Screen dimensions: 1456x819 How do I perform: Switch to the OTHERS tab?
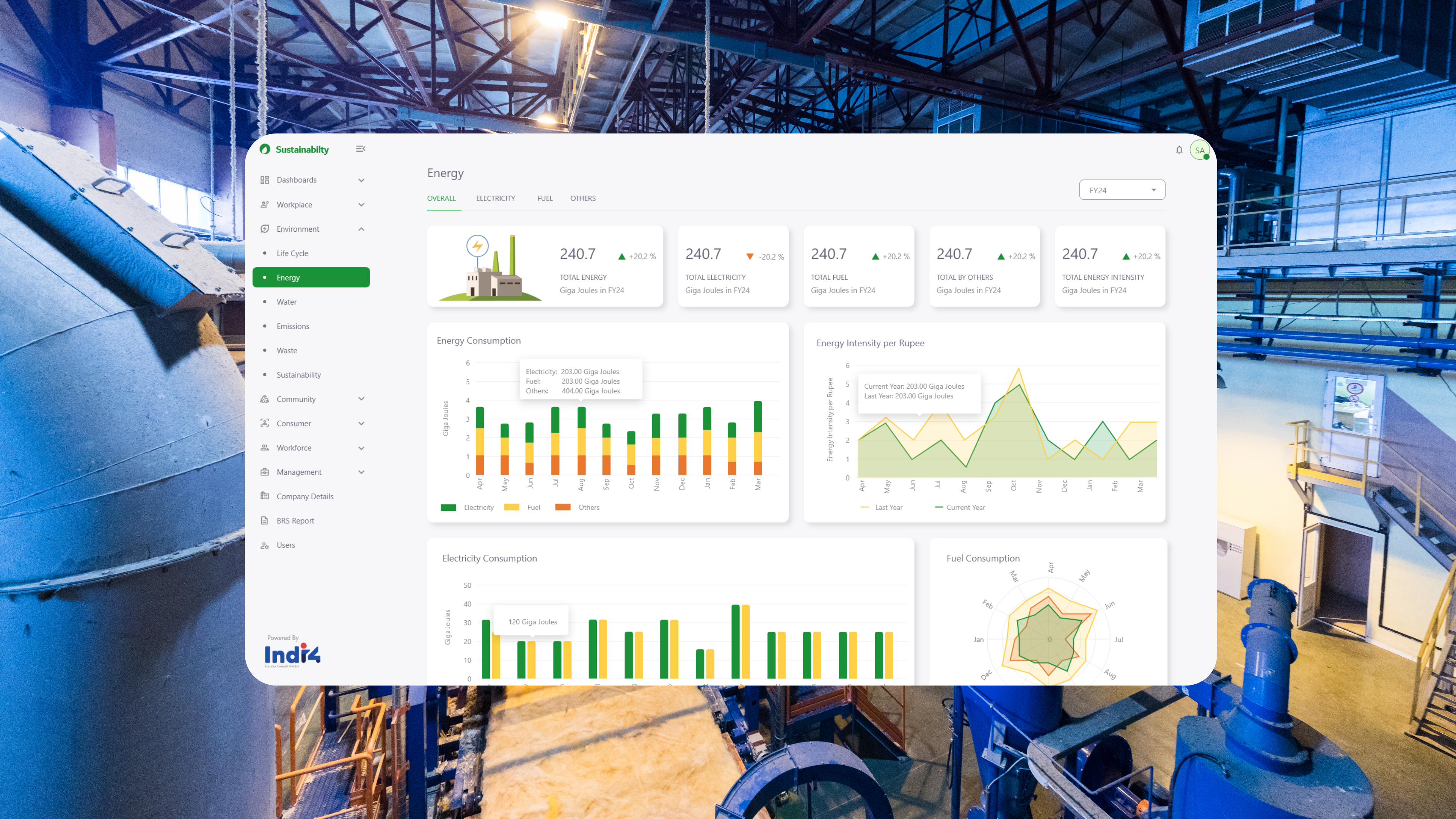[x=583, y=198]
